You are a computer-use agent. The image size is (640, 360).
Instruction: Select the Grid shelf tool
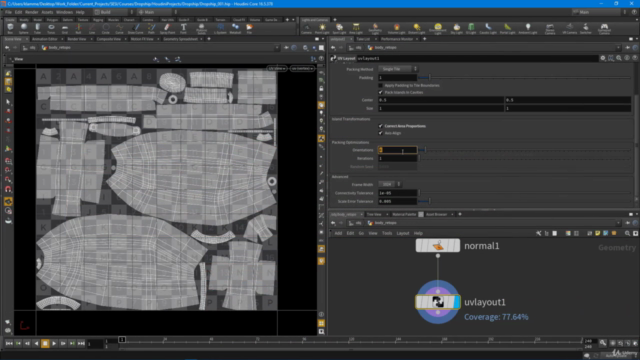point(64,29)
